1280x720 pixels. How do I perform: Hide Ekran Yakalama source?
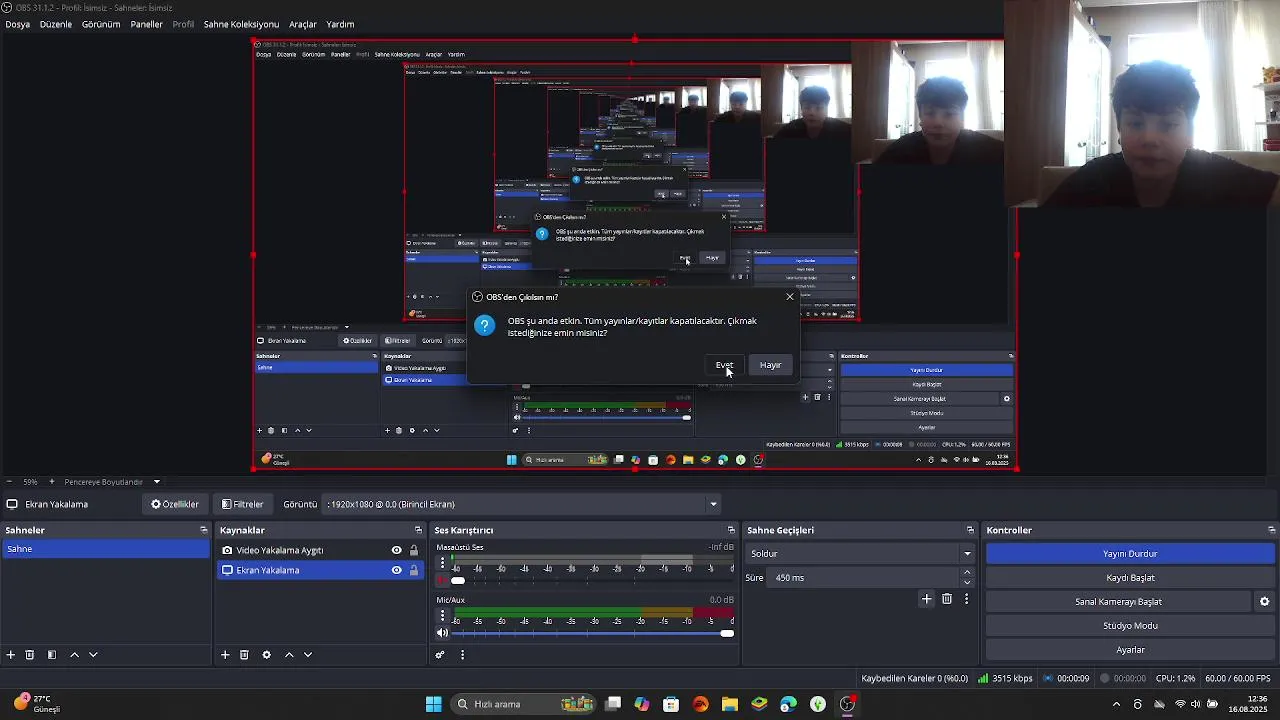point(397,570)
